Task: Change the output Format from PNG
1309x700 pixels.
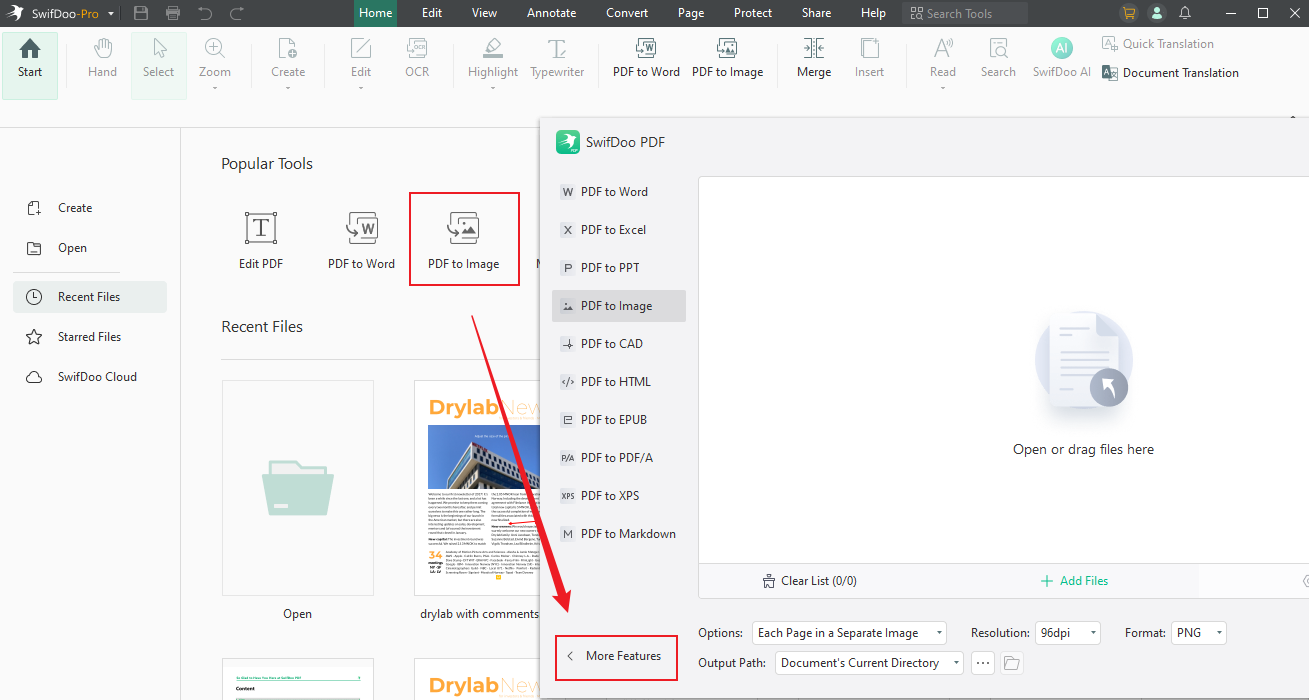Action: [x=1198, y=632]
